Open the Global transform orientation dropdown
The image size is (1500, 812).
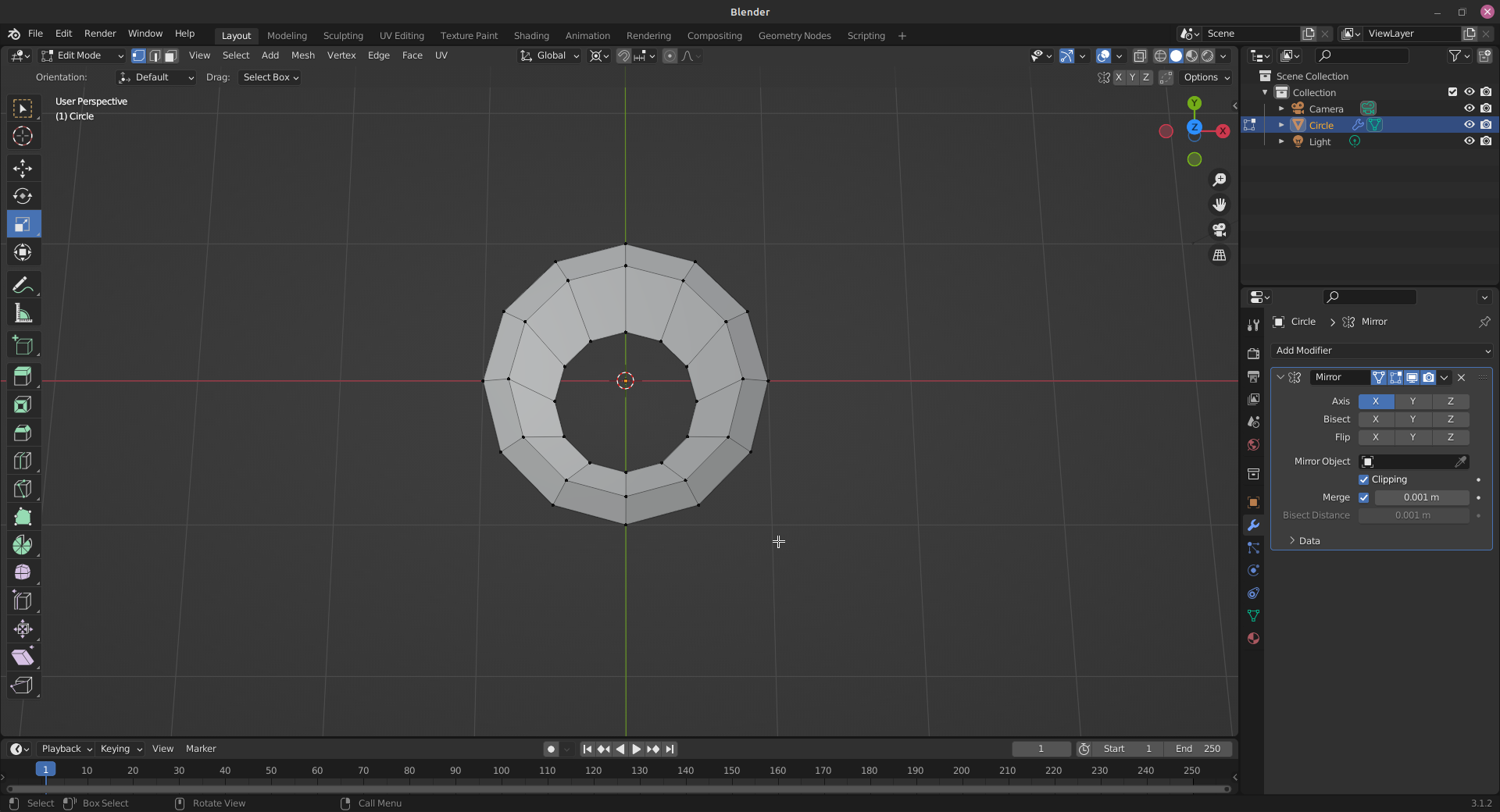click(x=550, y=55)
